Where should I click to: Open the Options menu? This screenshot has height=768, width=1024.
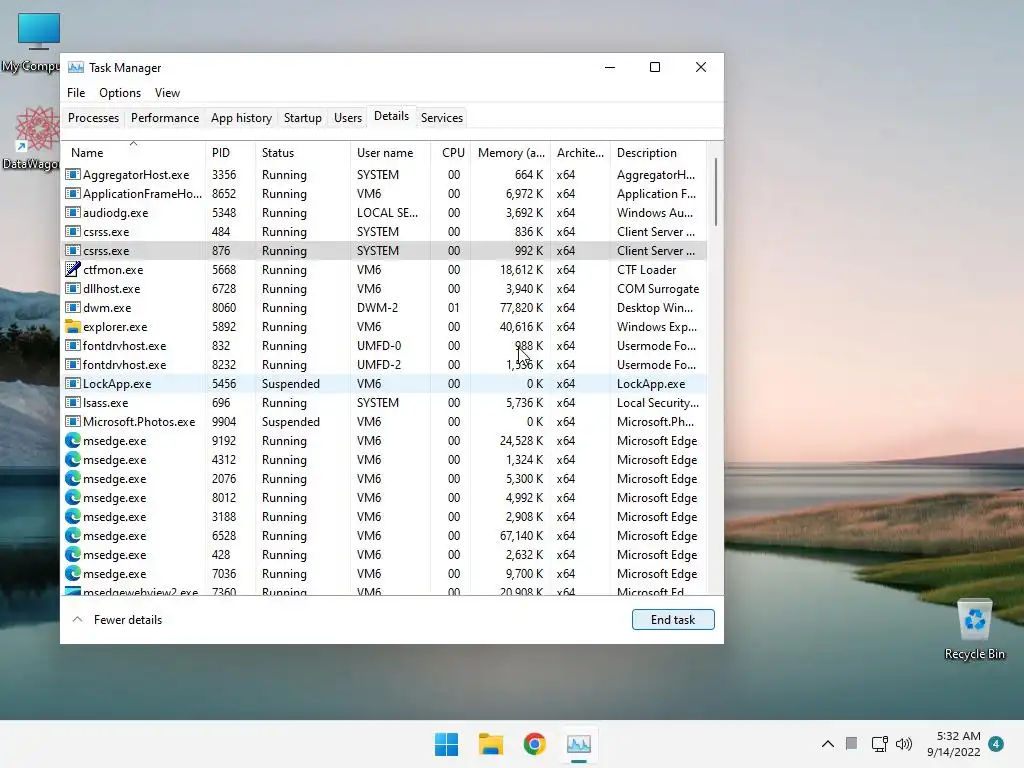click(120, 93)
